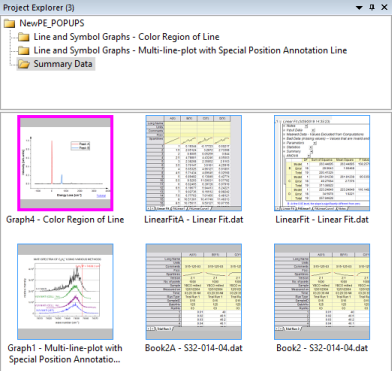Click the 'LinearFitA - Linear Fit.dat' caption

194,220
